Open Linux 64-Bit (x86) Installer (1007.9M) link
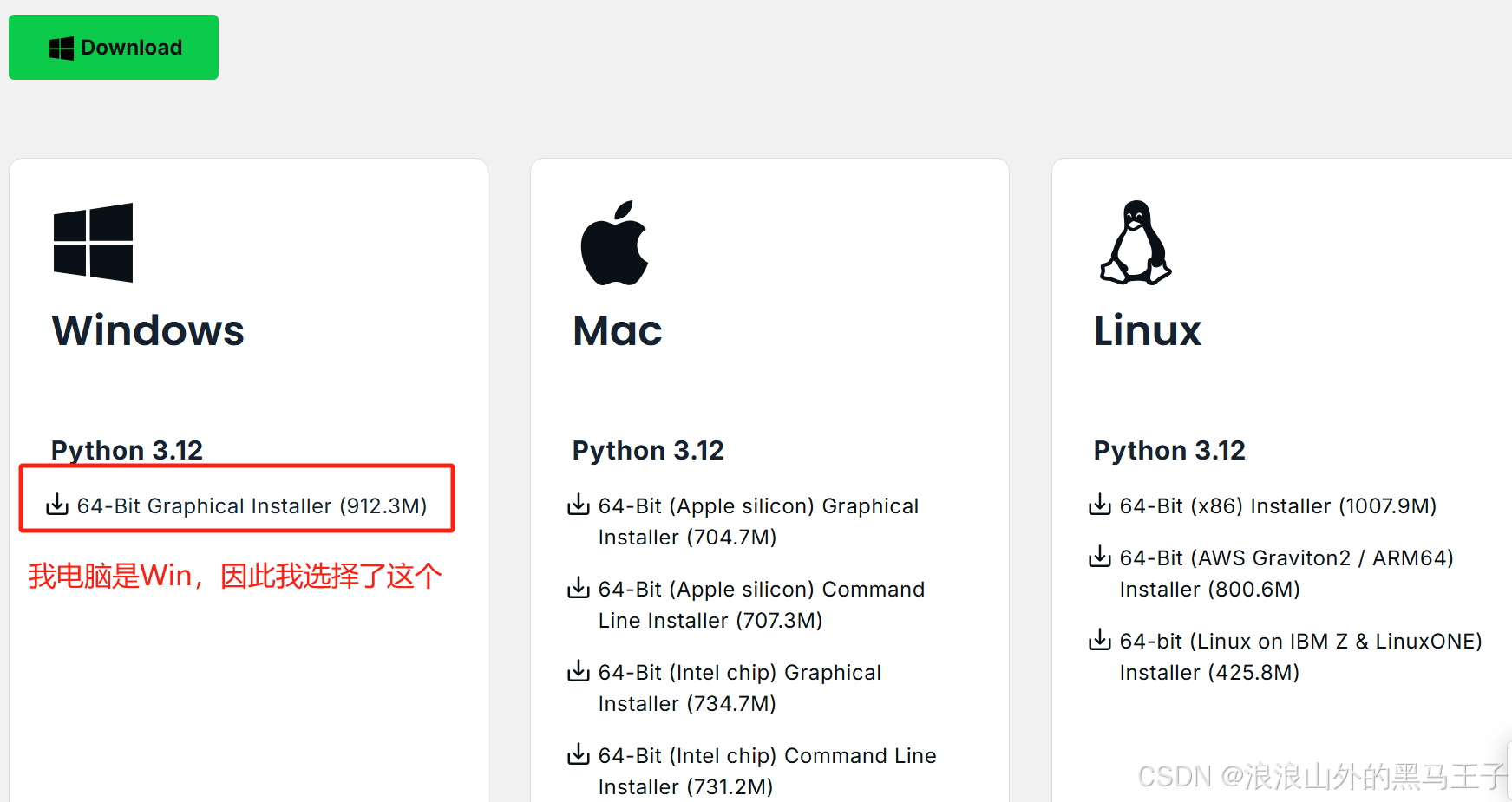This screenshot has height=802, width=1512. click(1278, 505)
